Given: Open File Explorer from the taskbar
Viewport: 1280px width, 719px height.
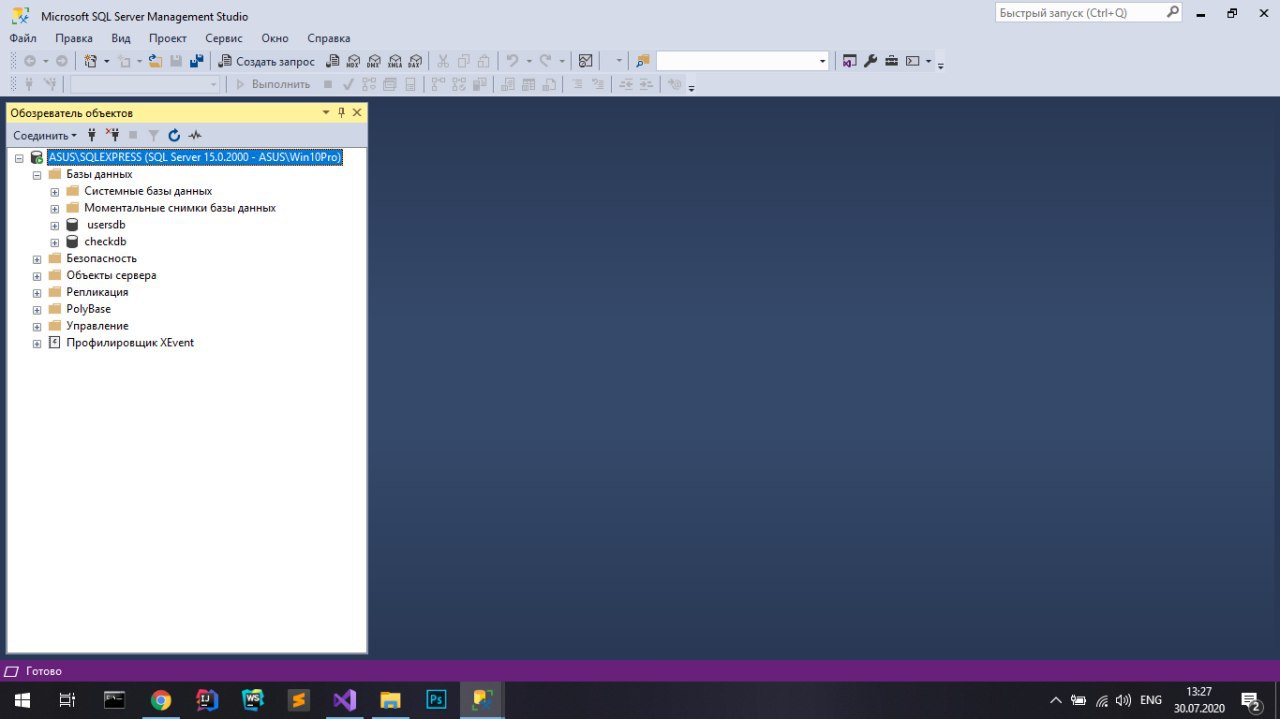Looking at the screenshot, I should click(390, 700).
